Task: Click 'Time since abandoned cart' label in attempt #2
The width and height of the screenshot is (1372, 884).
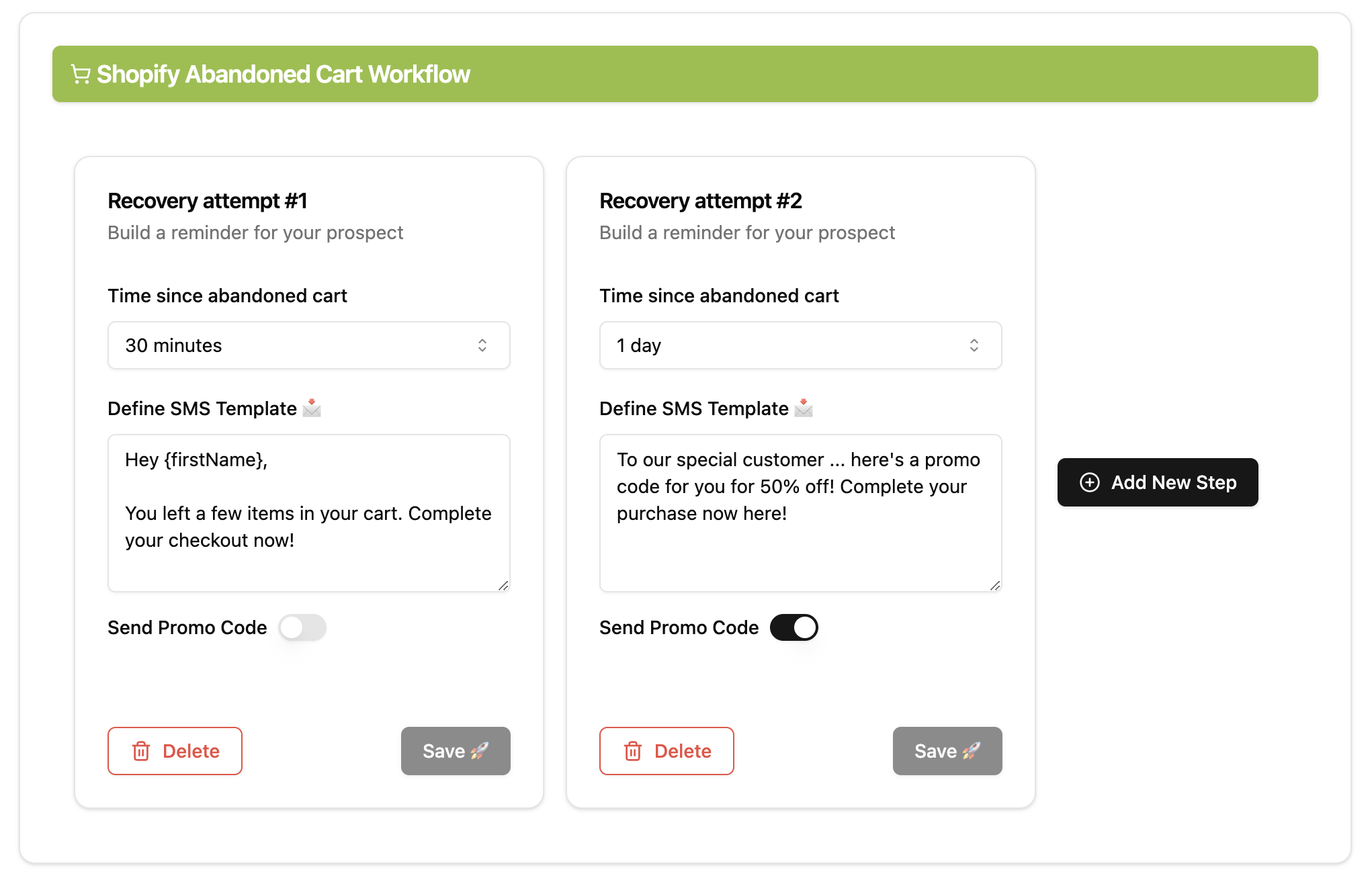Action: tap(719, 296)
